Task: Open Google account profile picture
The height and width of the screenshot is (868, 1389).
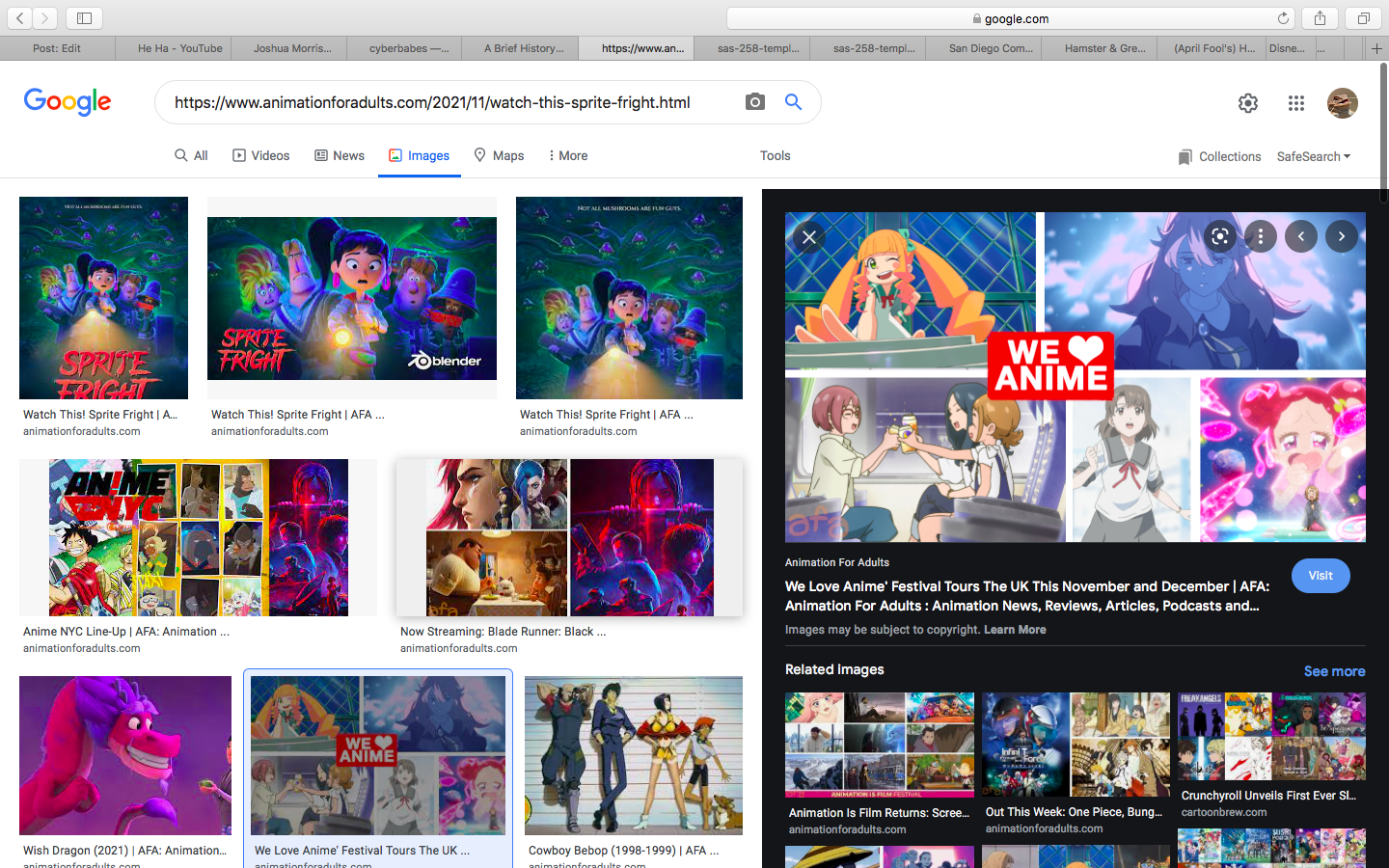Action: tap(1343, 103)
